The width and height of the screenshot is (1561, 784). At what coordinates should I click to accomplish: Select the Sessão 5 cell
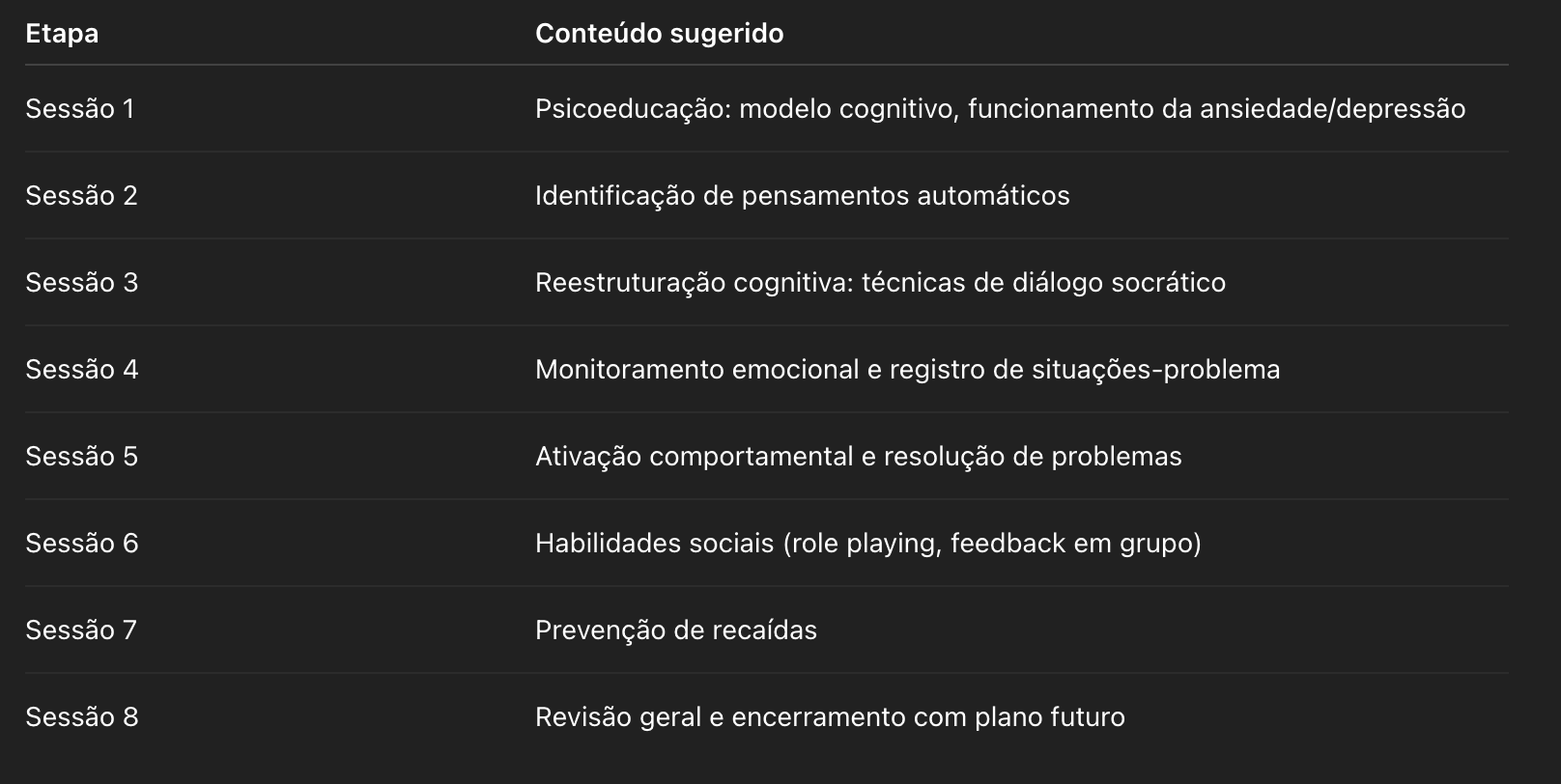tap(82, 457)
